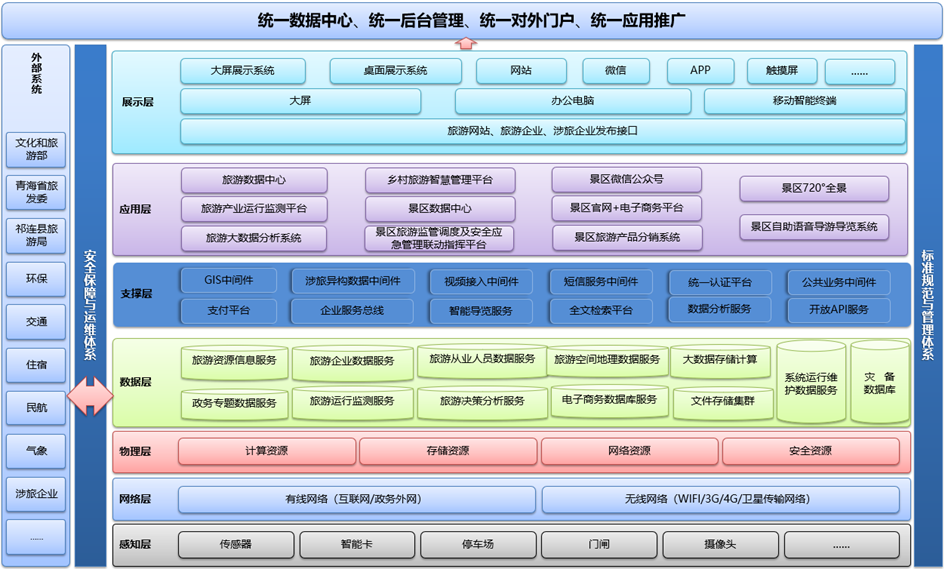Viewport: 945px width, 569px height.
Task: Click the 涉旅企业 box
Action: (36, 494)
